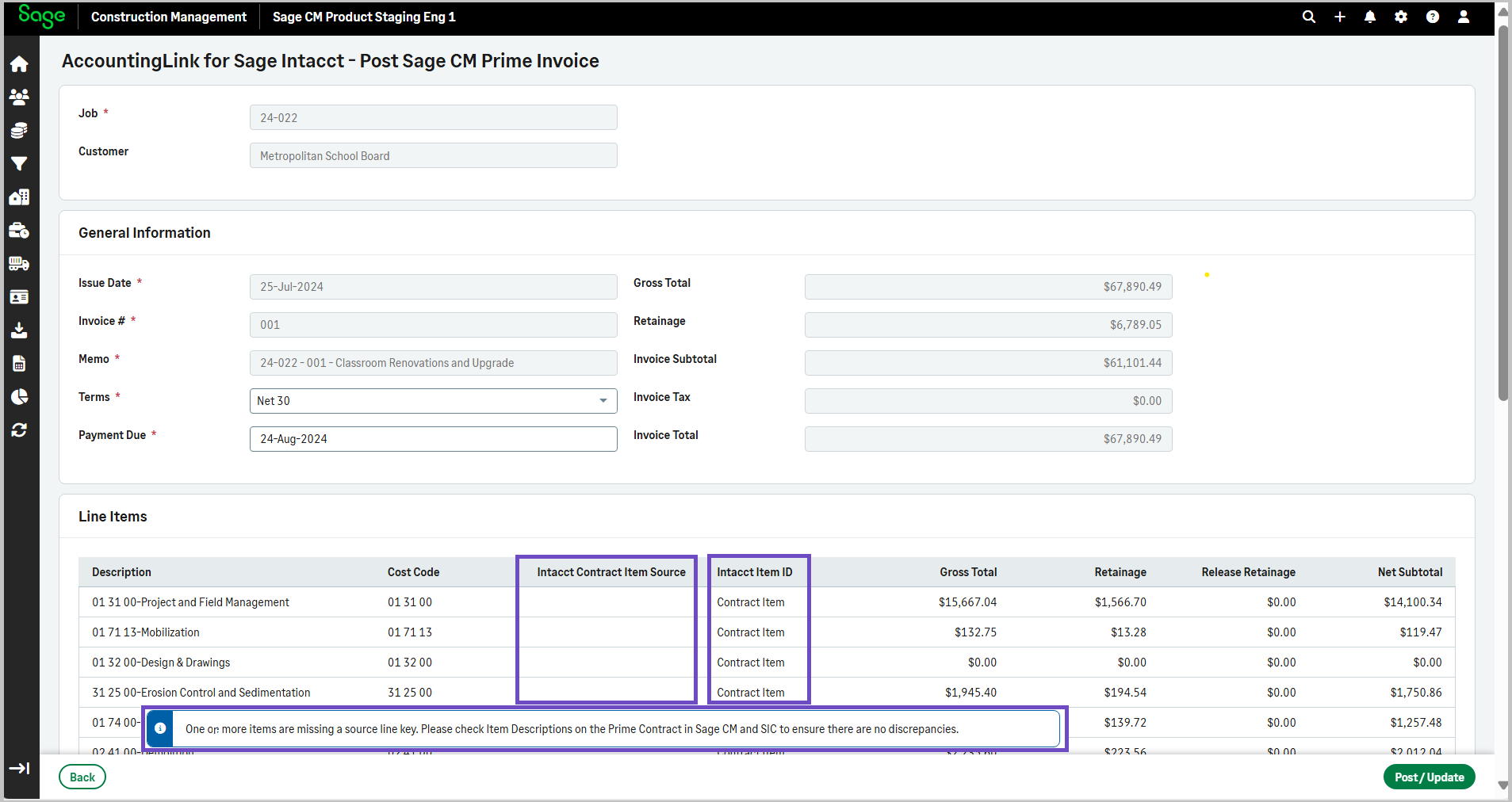Expand the sidebar with the arrow icon
1512x802 pixels.
click(x=19, y=768)
